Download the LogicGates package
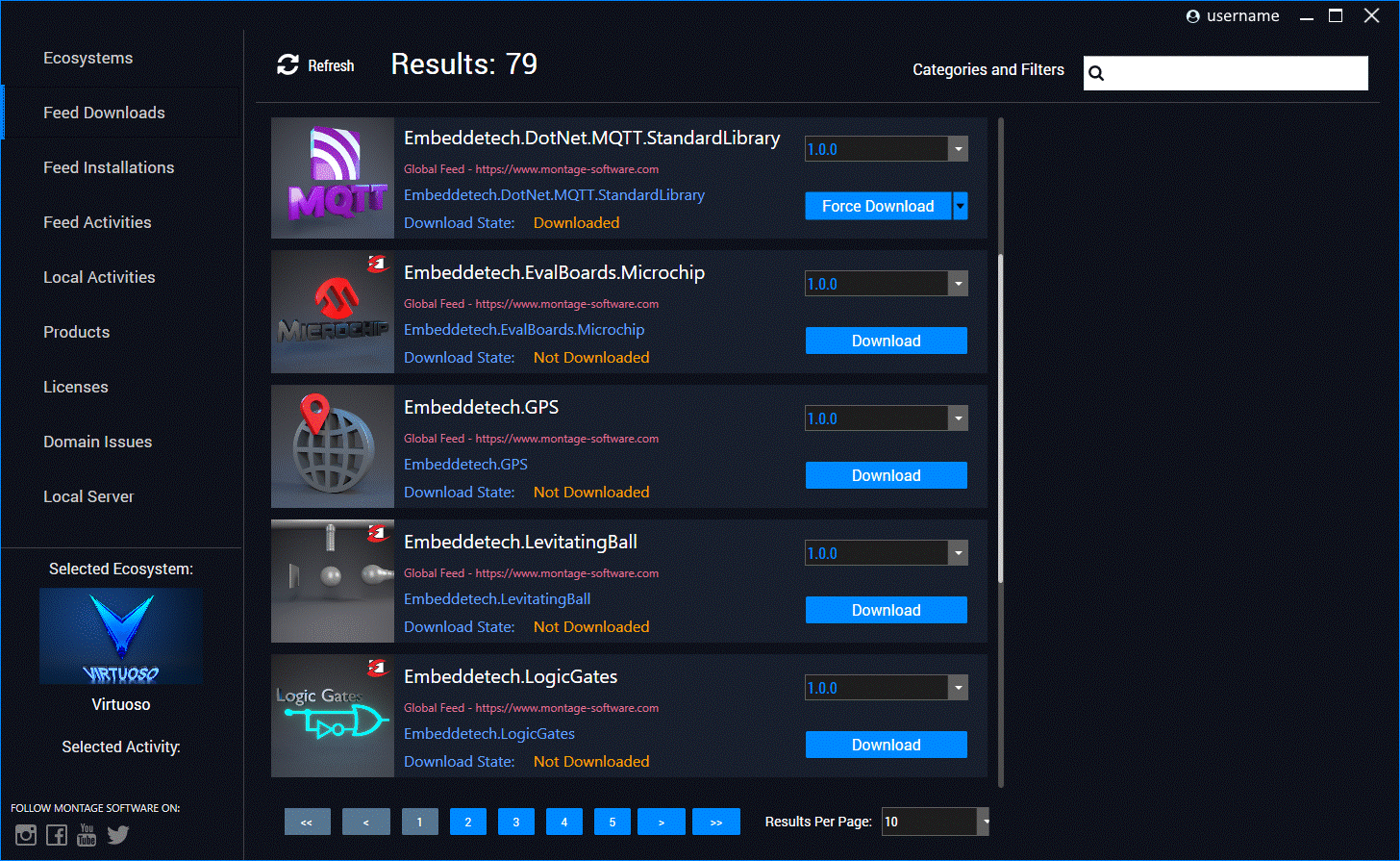The image size is (1400, 861). pos(887,745)
